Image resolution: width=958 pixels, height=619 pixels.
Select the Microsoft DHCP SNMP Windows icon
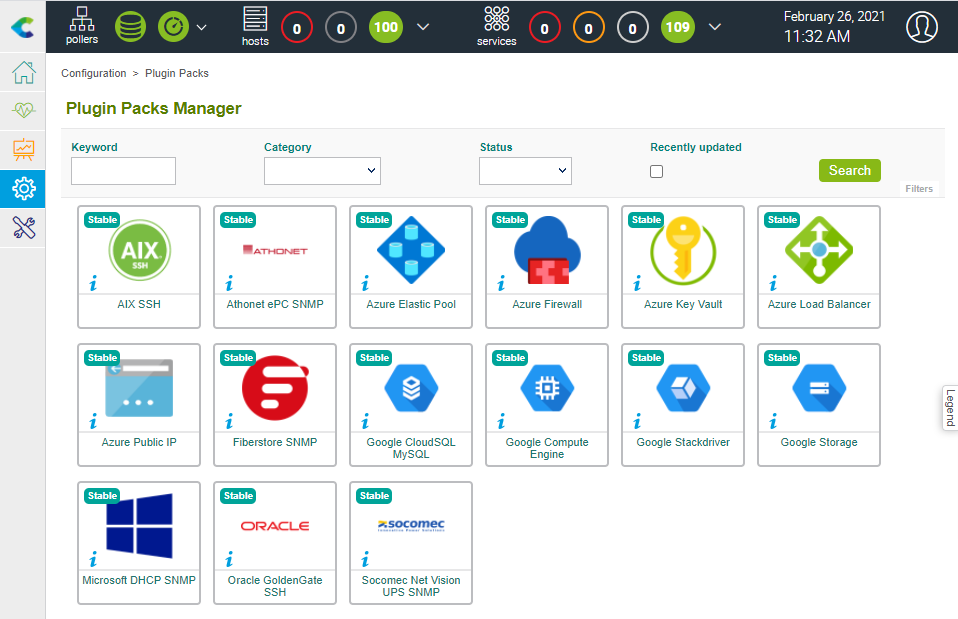[x=139, y=526]
